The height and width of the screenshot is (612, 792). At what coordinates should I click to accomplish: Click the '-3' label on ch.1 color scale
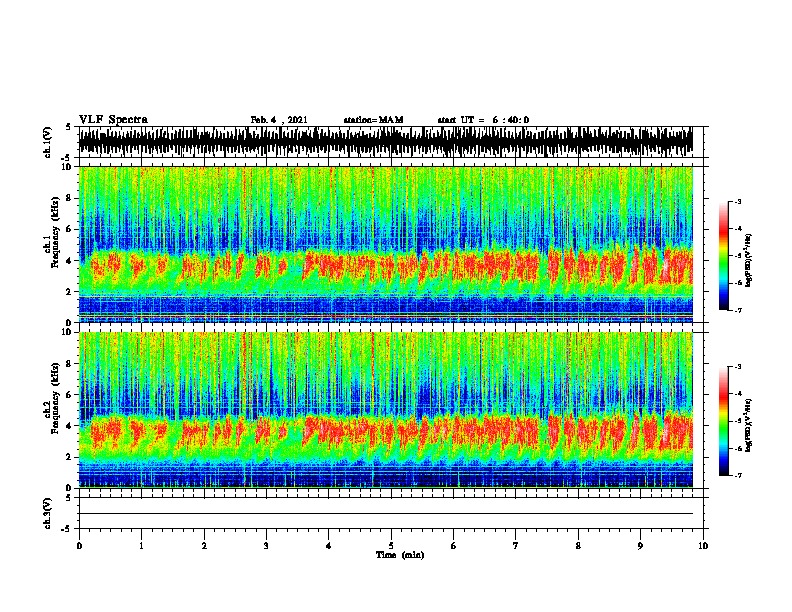click(x=737, y=201)
